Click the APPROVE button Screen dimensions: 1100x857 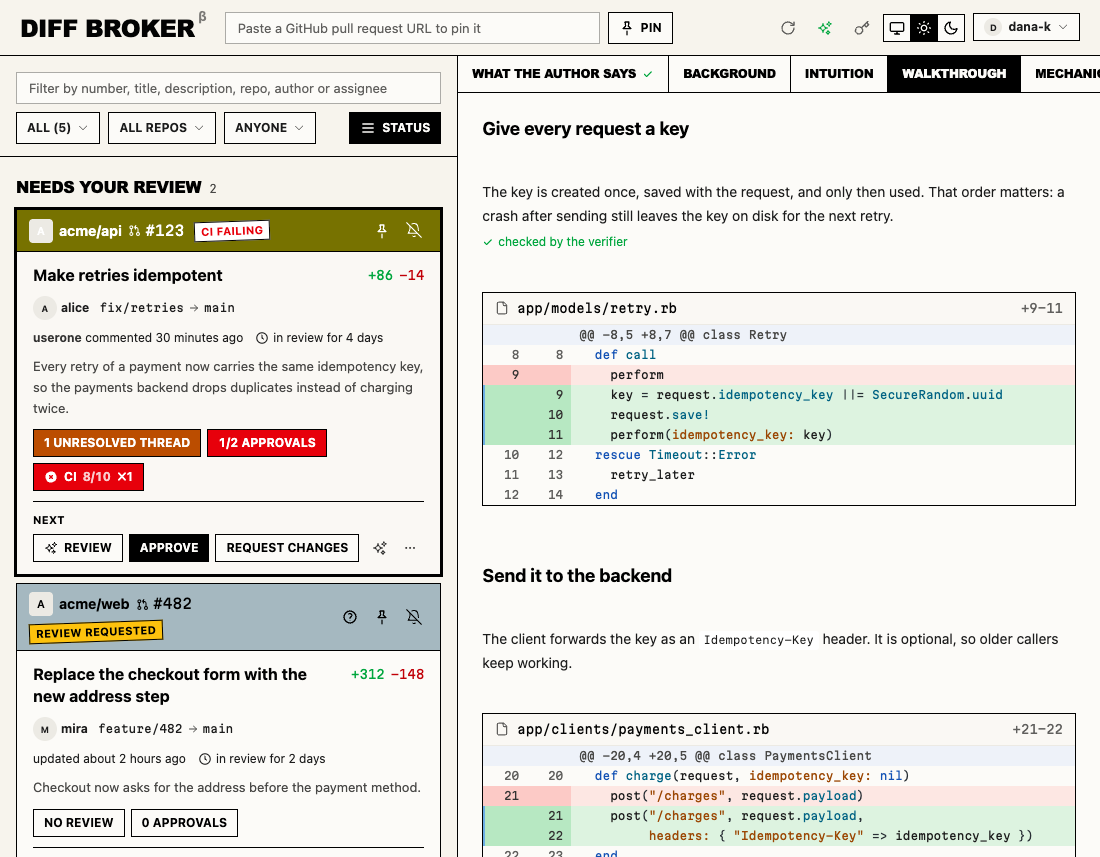point(169,548)
